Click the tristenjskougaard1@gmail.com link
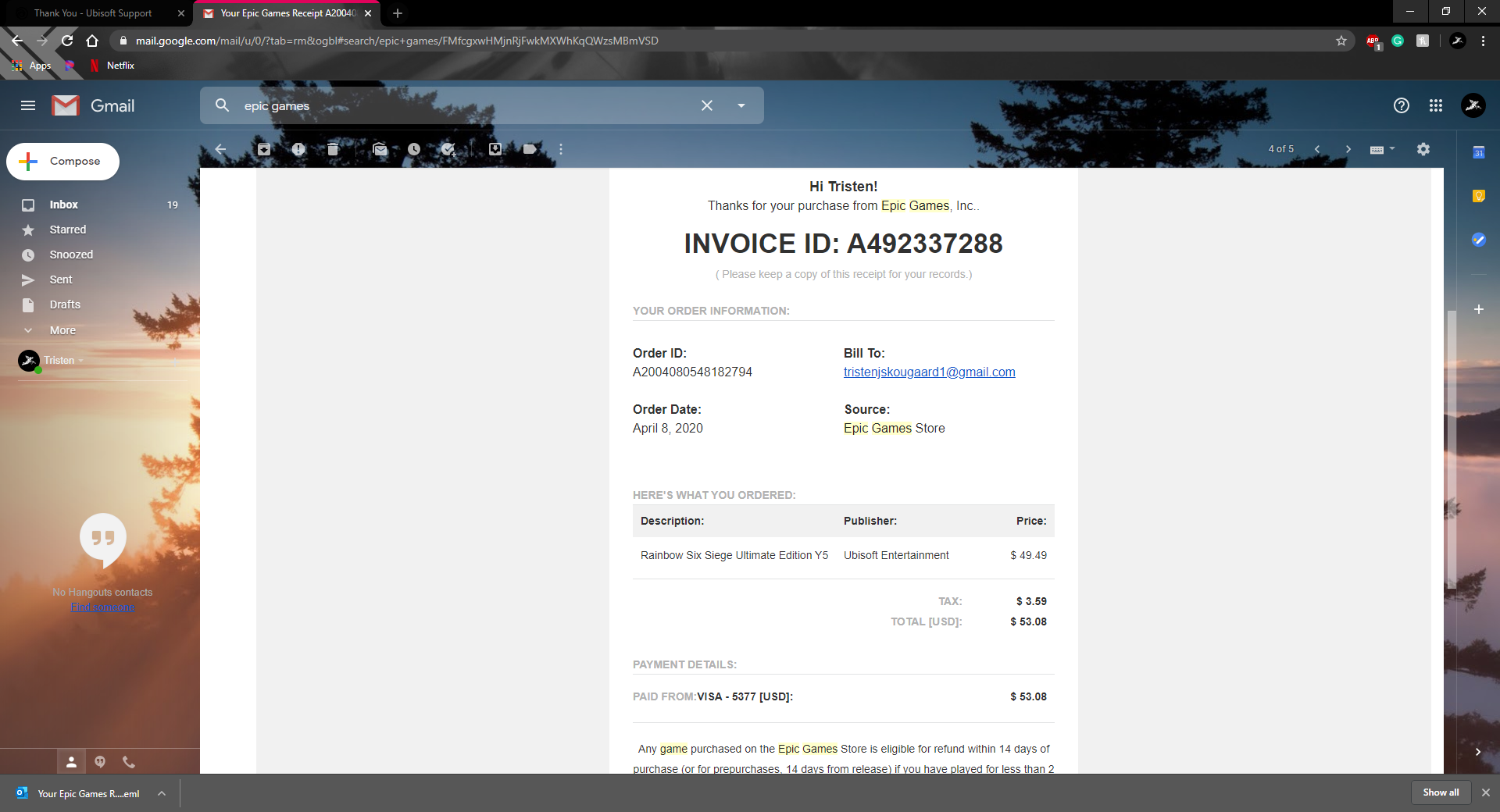 929,372
